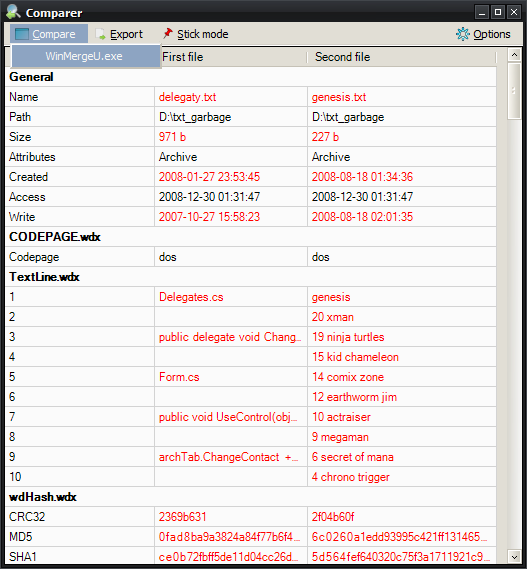Click the Export document icon
Image resolution: width=527 pixels, height=569 pixels.
pyautogui.click(x=100, y=34)
